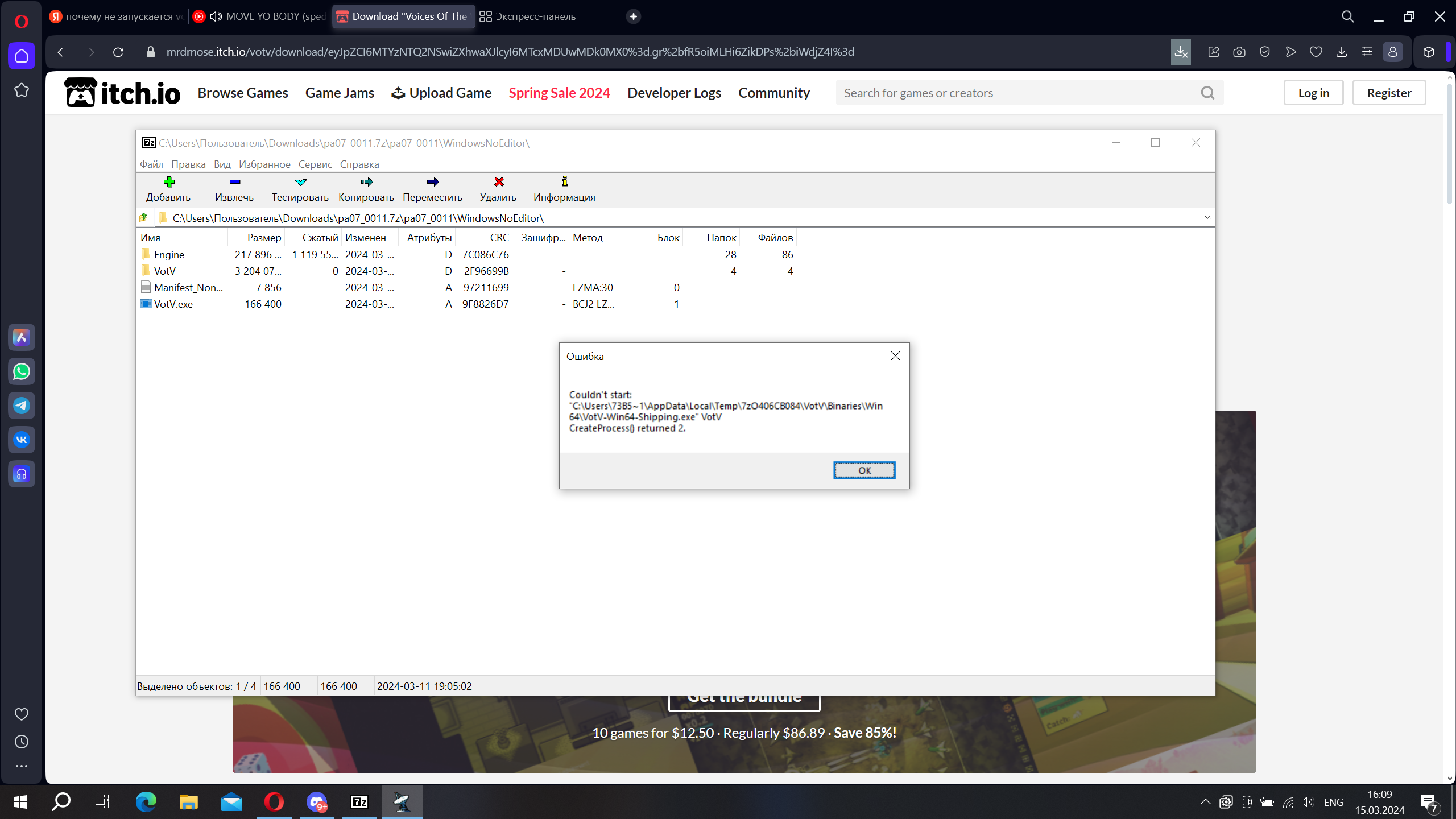Click OK button to dismiss error dialog

coord(864,470)
